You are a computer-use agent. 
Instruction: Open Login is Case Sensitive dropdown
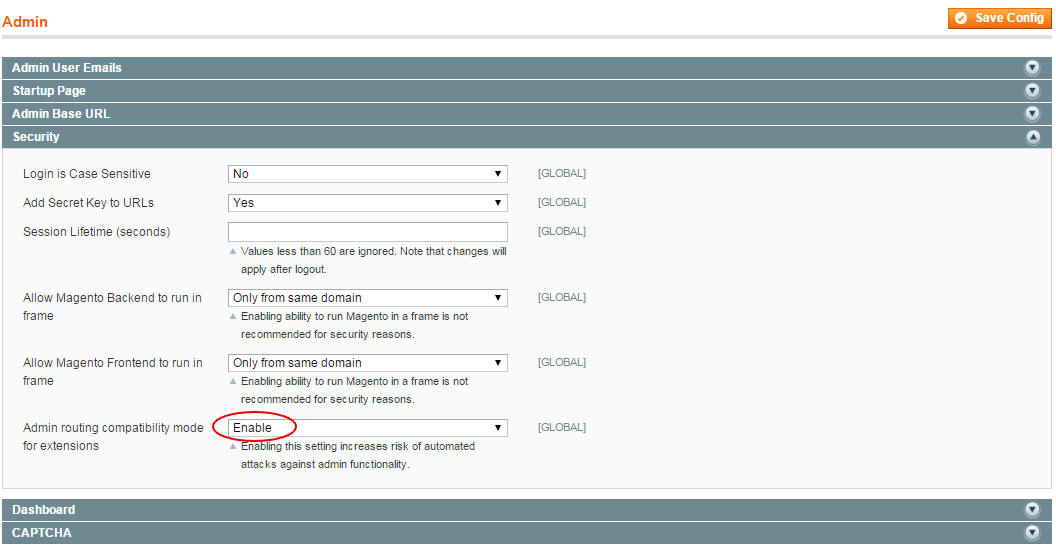(368, 174)
